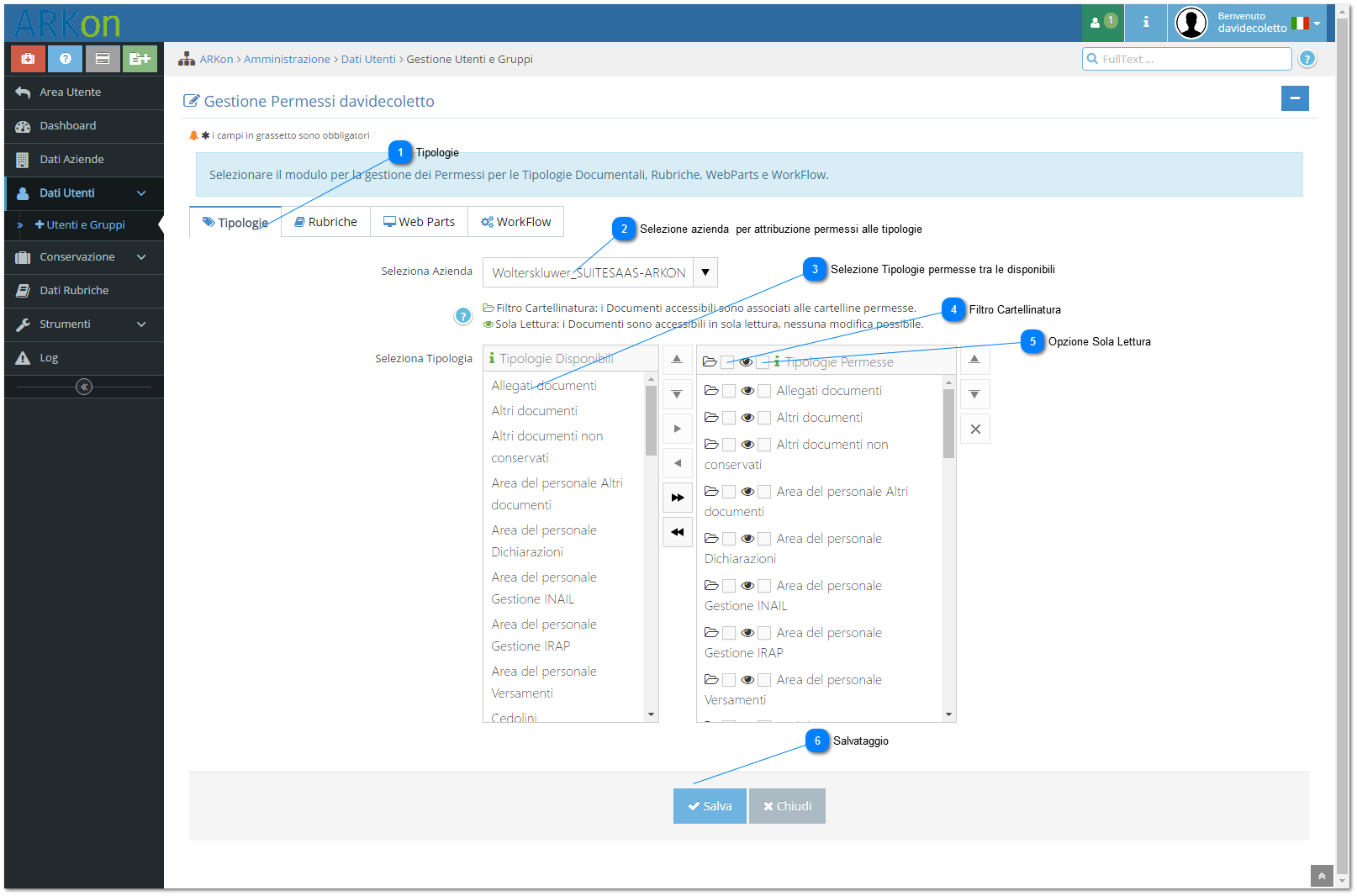The width and height of the screenshot is (1357, 896).
Task: Open Area Utente in sidebar
Action: 84,92
